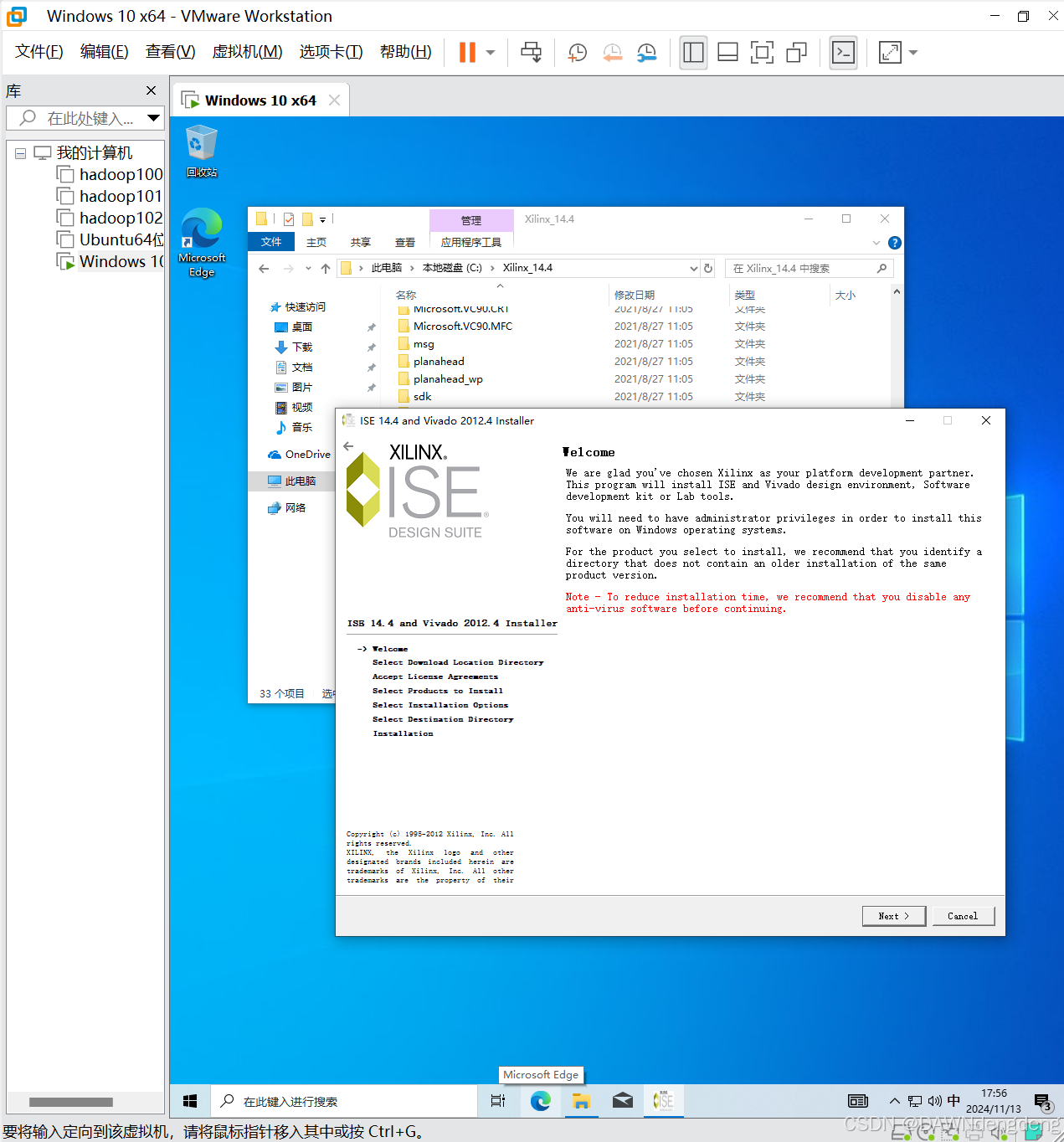Screen dimensions: 1064x1142
Task: Open the 文件 tab in File Explorer
Action: tap(271, 242)
